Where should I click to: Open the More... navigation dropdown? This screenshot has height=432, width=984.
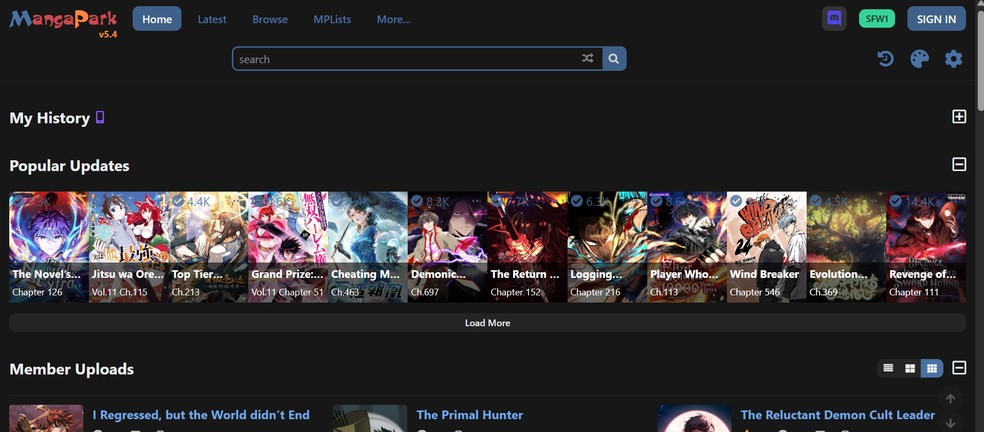point(393,19)
